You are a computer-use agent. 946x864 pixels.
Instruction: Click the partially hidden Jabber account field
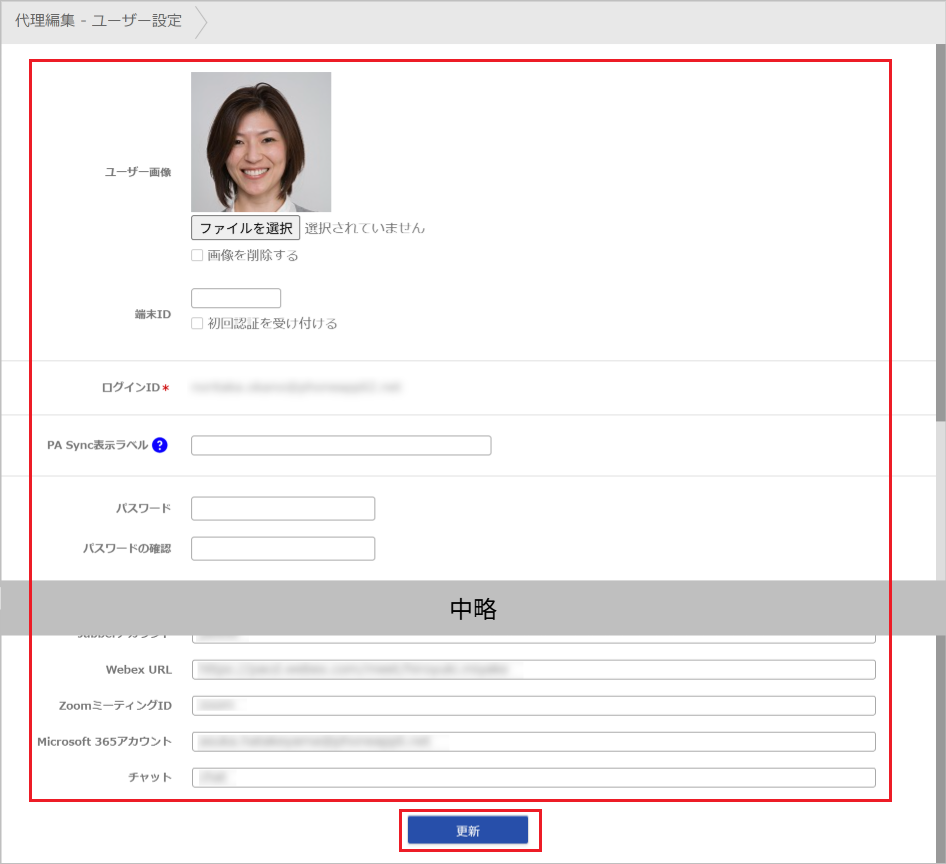(x=534, y=637)
